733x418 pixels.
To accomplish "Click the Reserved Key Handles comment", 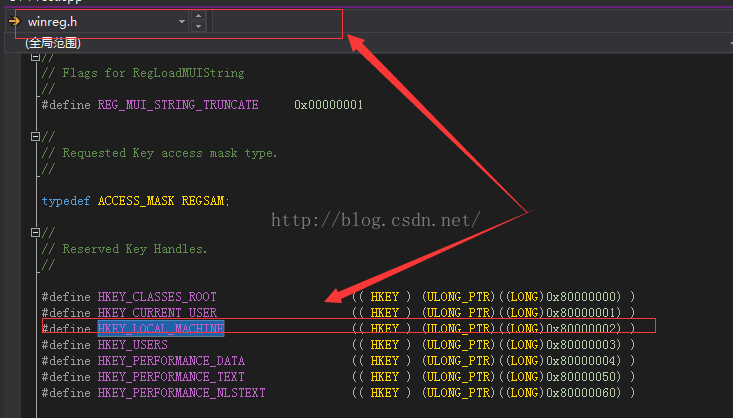I will 124,249.
